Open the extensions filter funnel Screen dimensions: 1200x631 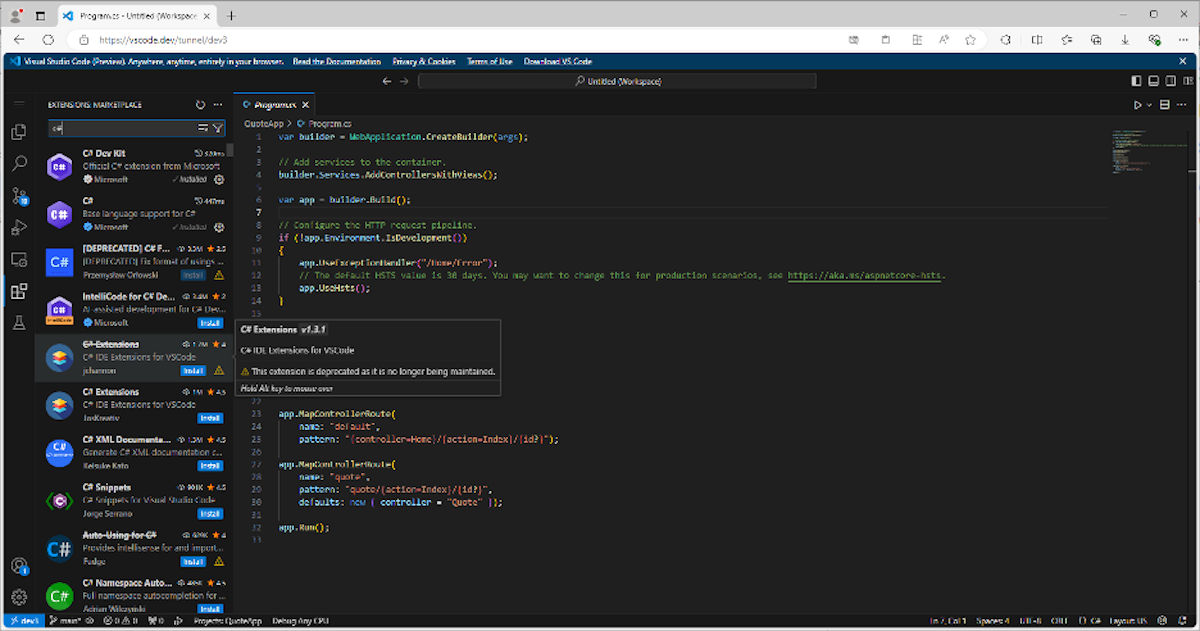click(x=218, y=128)
